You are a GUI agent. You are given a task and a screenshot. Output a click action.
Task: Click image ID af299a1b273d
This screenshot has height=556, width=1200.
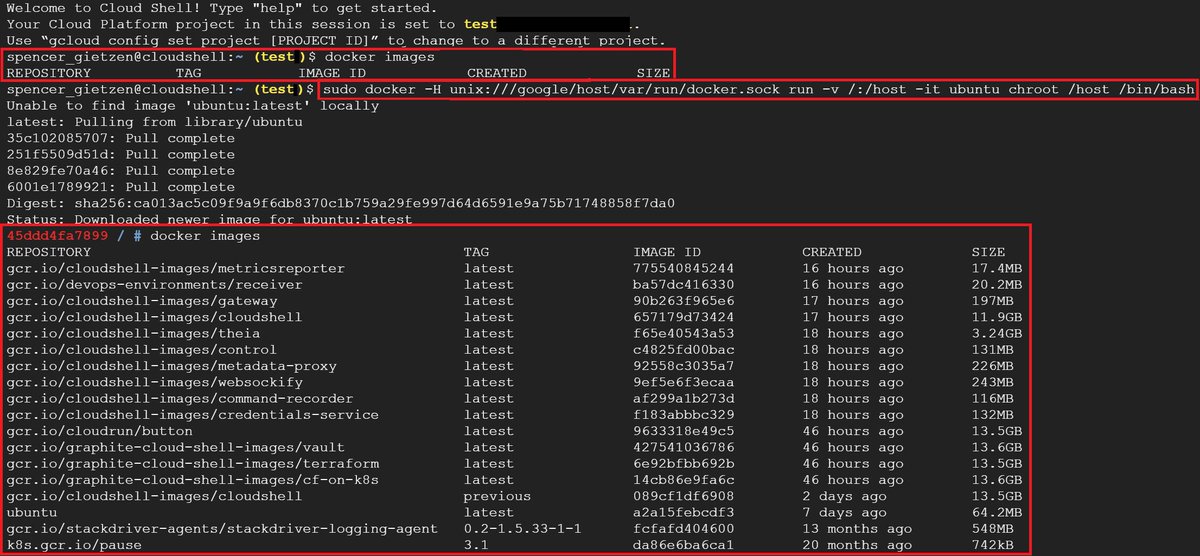click(x=684, y=398)
